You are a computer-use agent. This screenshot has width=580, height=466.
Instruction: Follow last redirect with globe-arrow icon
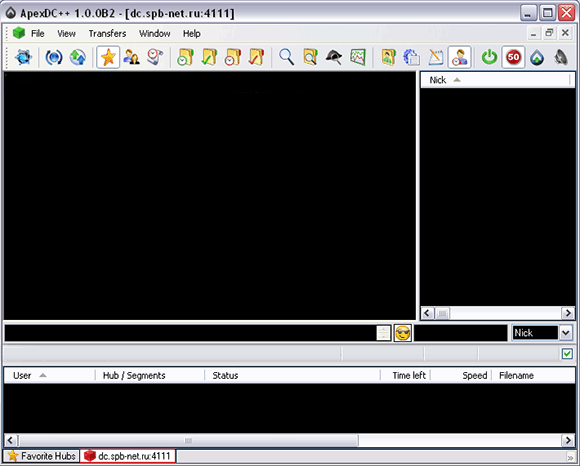78,57
